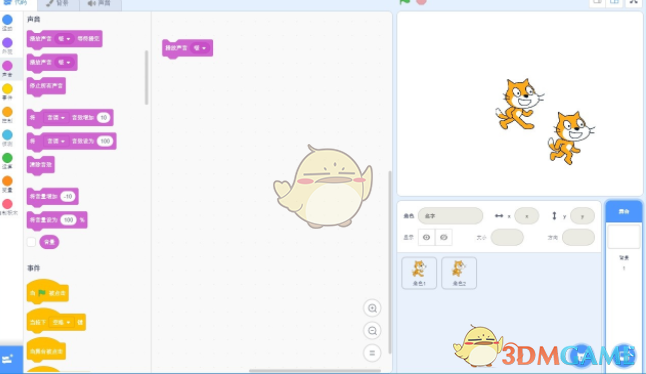This screenshot has height=374, width=646.
Task: Open the 侦测 (Sensing) light-blue block category
Action: [x=7, y=138]
